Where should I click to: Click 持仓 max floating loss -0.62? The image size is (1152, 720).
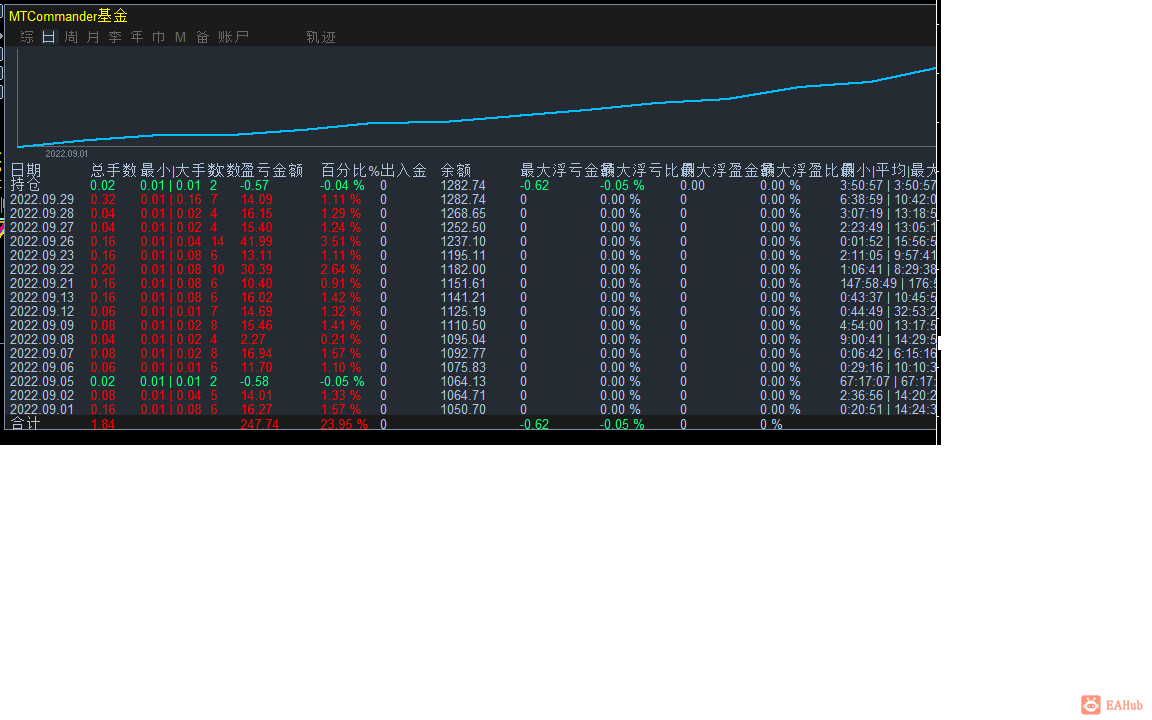click(x=535, y=185)
